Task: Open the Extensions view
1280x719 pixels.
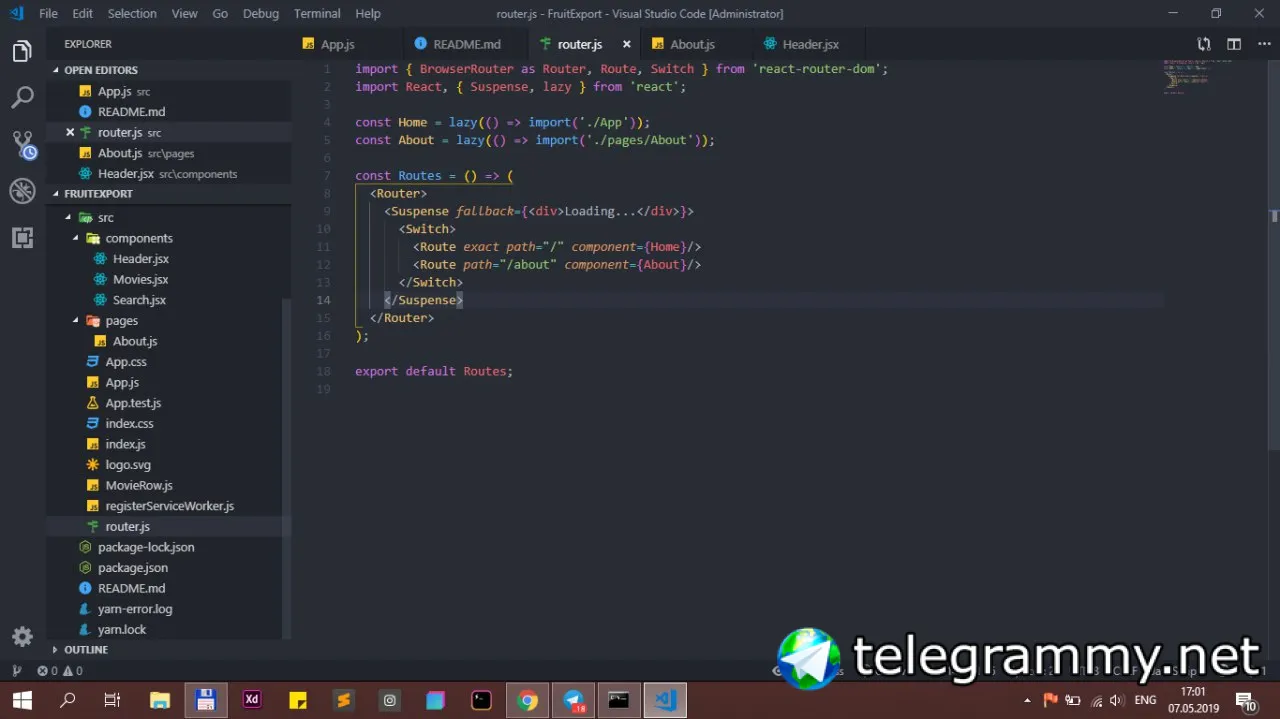Action: [22, 238]
